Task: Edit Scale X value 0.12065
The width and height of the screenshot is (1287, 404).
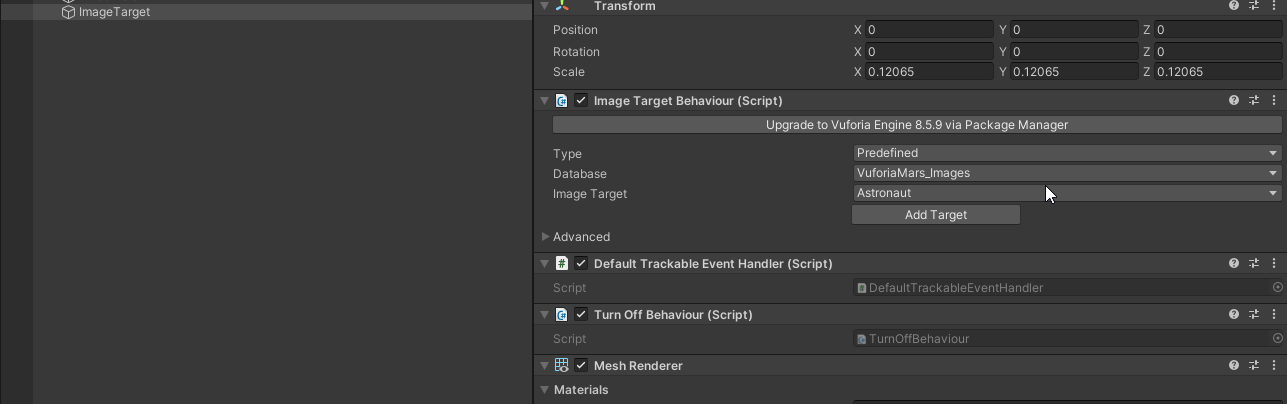Action: click(x=930, y=72)
